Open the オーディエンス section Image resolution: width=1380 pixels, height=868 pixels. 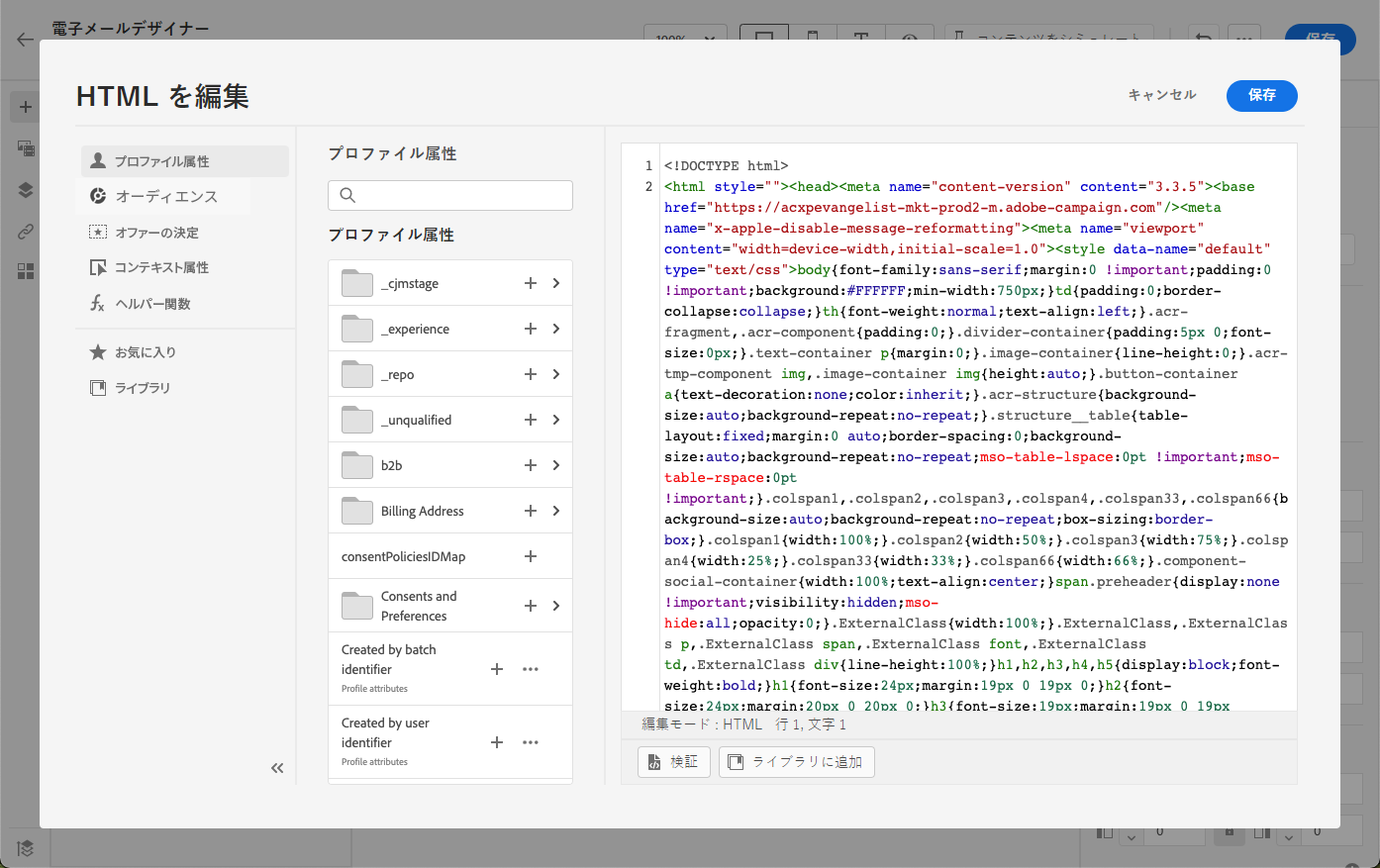pyautogui.click(x=165, y=197)
